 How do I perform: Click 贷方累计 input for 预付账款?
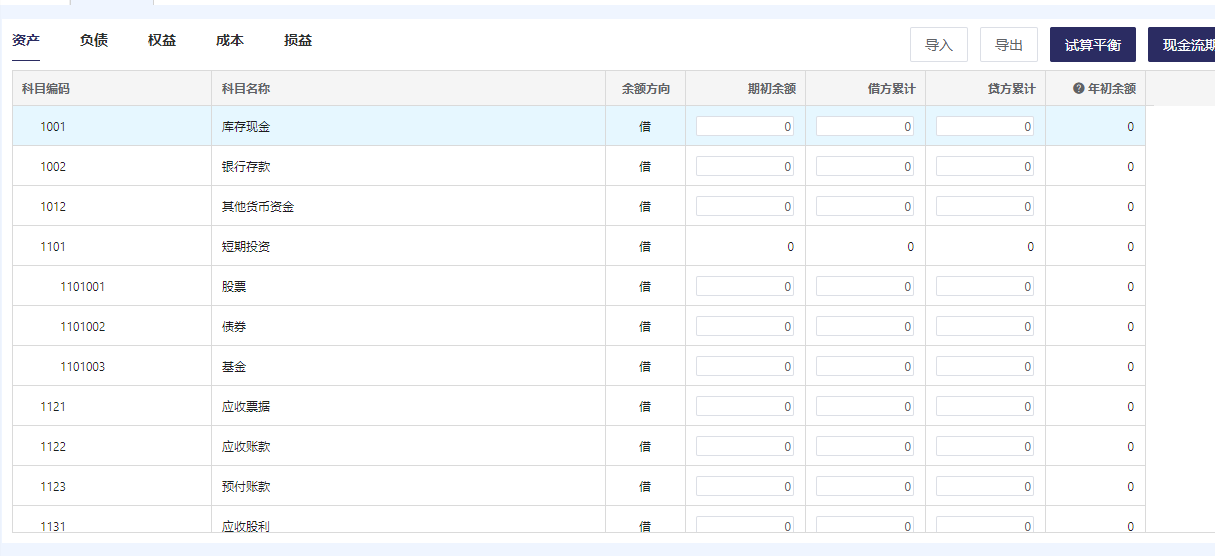pyautogui.click(x=985, y=487)
